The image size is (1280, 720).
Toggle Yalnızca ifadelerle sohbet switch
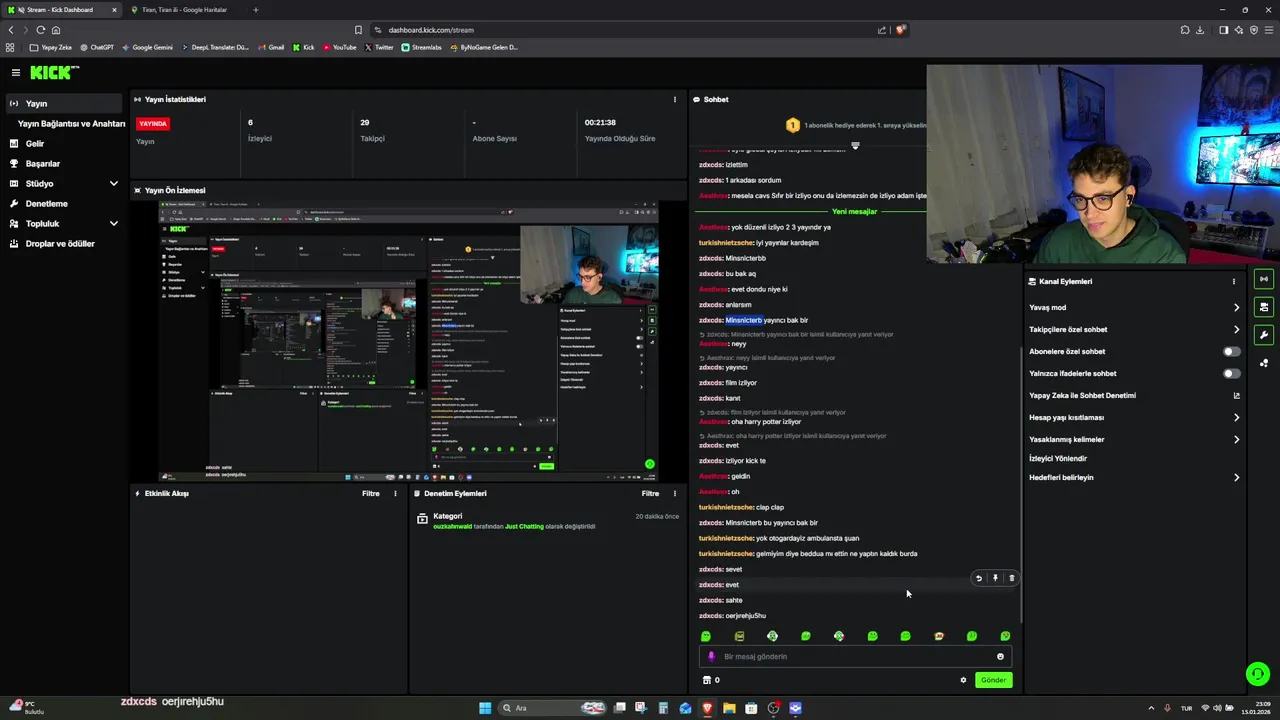point(1232,374)
